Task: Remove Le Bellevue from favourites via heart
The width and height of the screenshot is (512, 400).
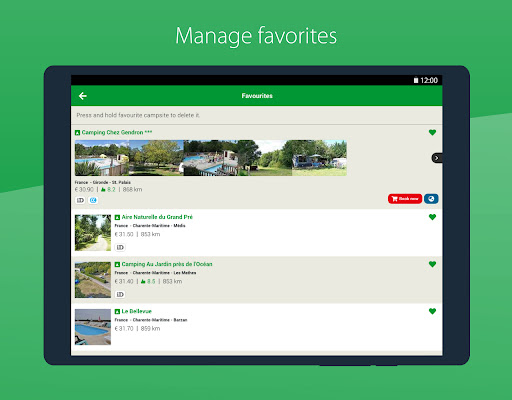Action: click(432, 311)
